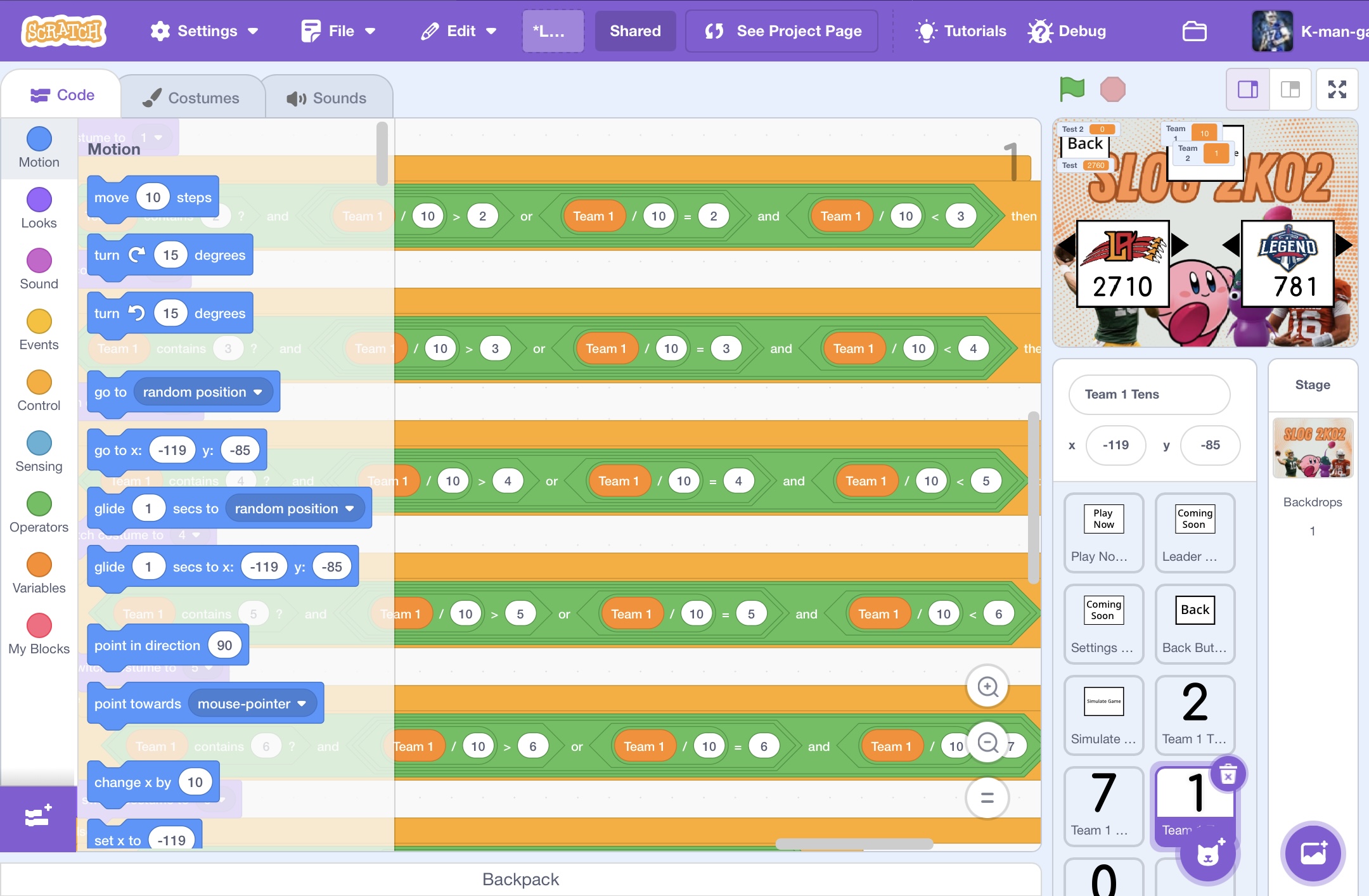Choose a new backdrop
Screen dimensions: 1369x896
pyautogui.click(x=1313, y=853)
